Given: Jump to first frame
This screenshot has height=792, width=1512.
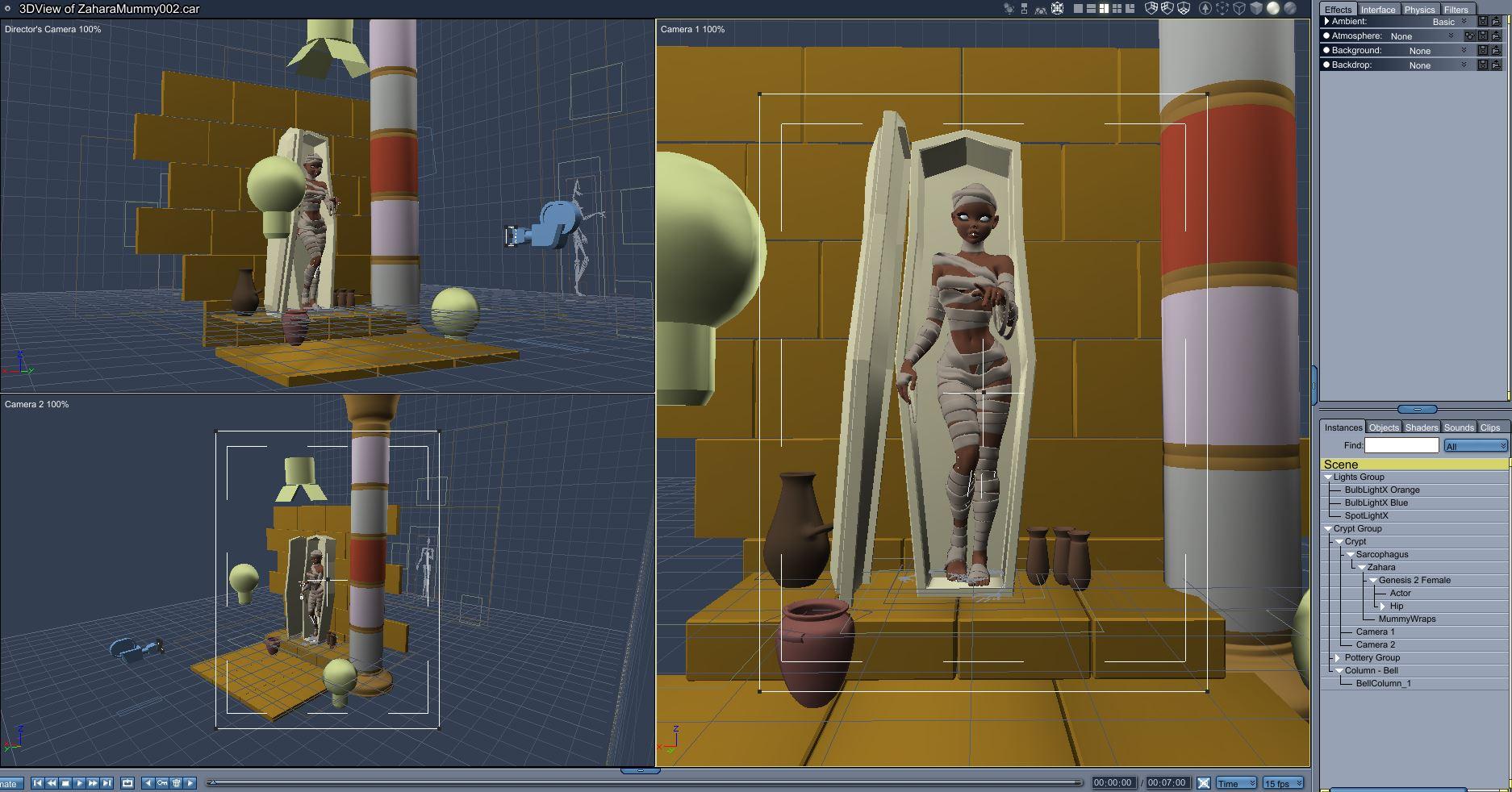Looking at the screenshot, I should pos(37,783).
